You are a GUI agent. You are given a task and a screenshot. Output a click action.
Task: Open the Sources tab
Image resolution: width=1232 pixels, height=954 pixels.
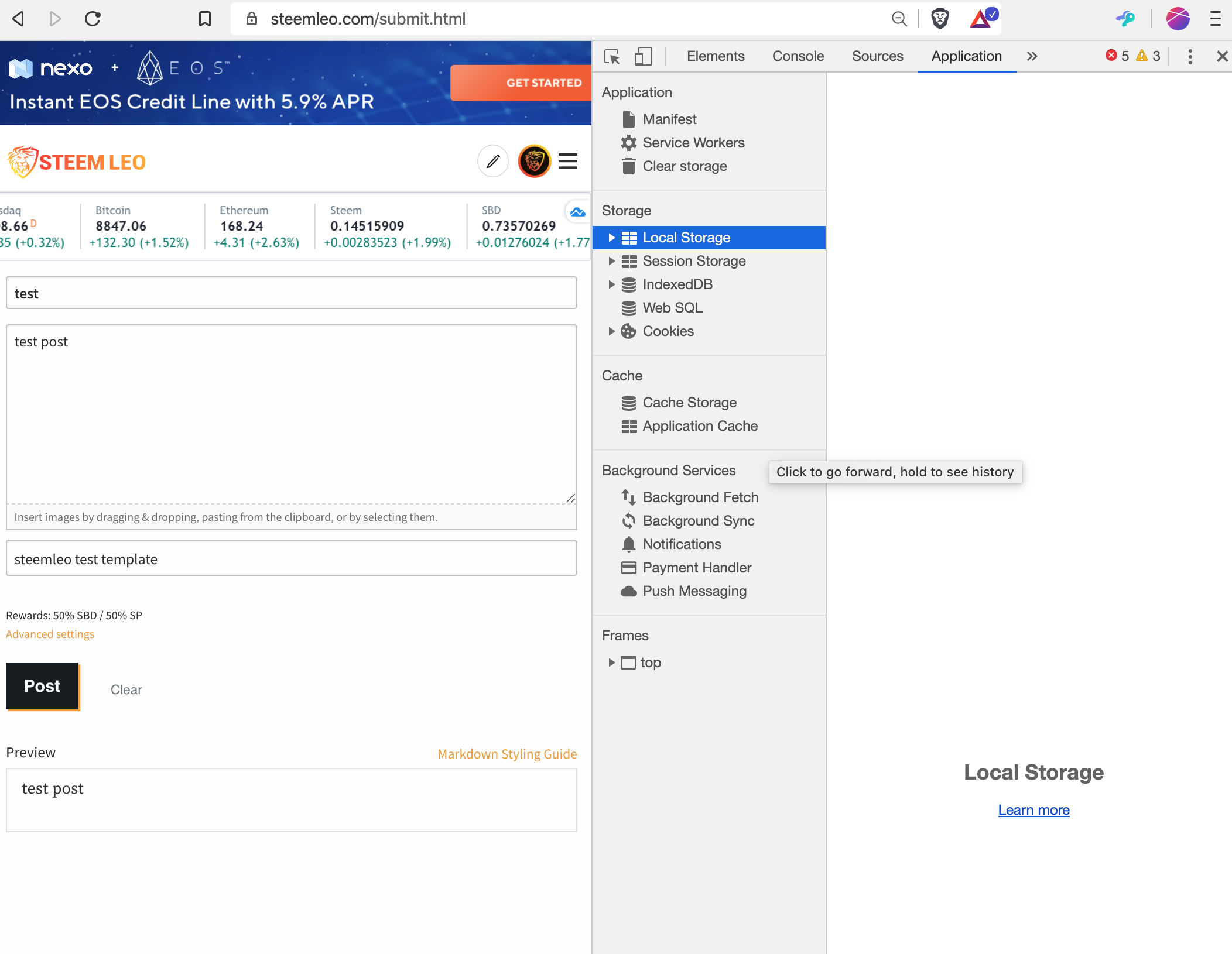point(877,56)
